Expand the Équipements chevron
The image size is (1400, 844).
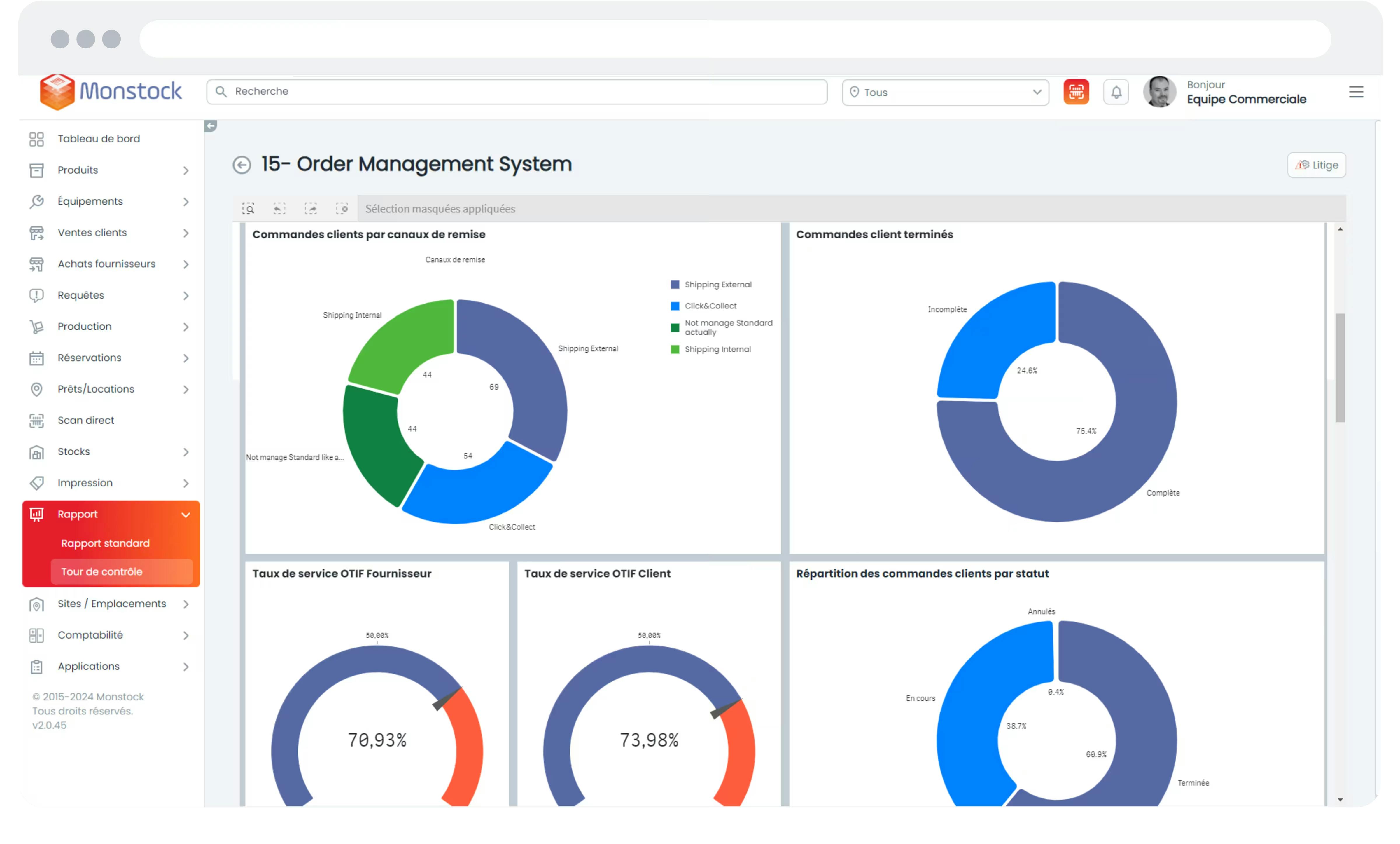pos(186,202)
